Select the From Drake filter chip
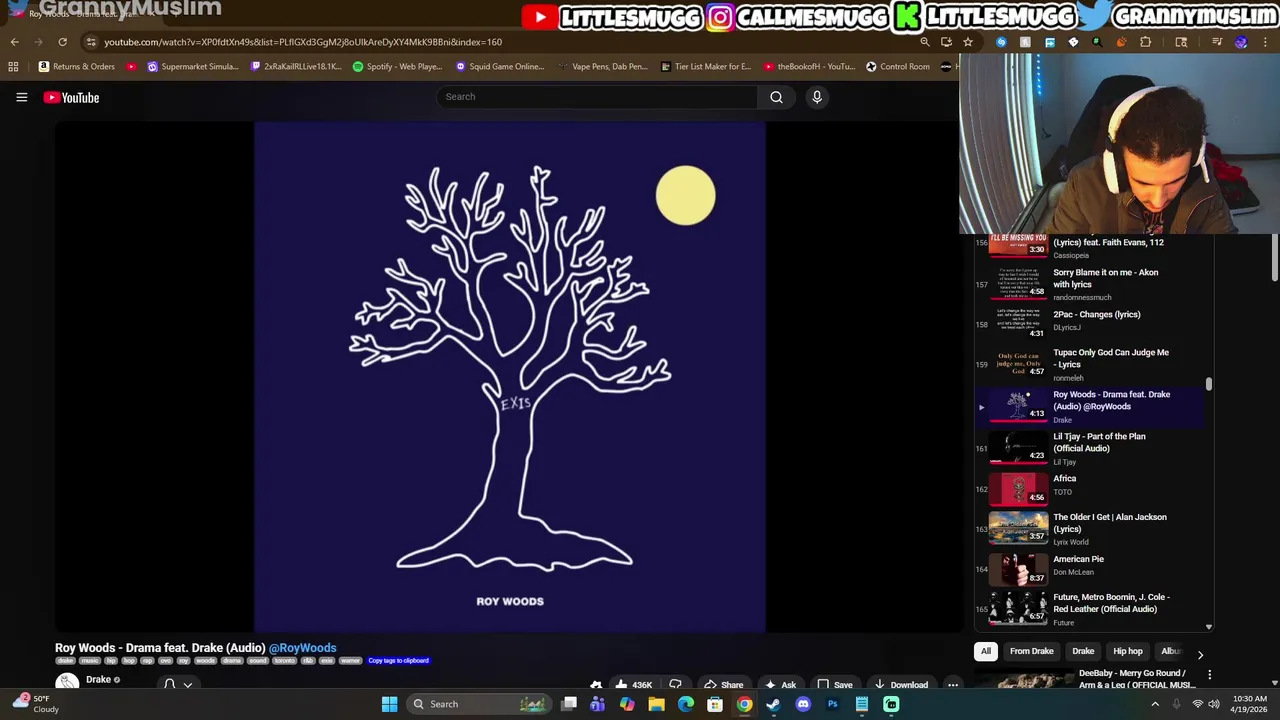Screen dimensions: 1280x720 (x=1032, y=651)
